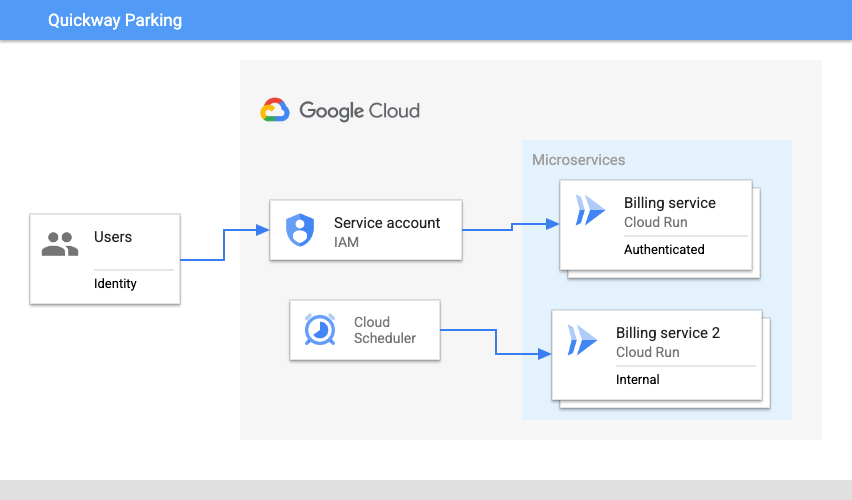Screen dimensions: 852x500
Task: Click the Users card title text
Action: click(x=112, y=237)
